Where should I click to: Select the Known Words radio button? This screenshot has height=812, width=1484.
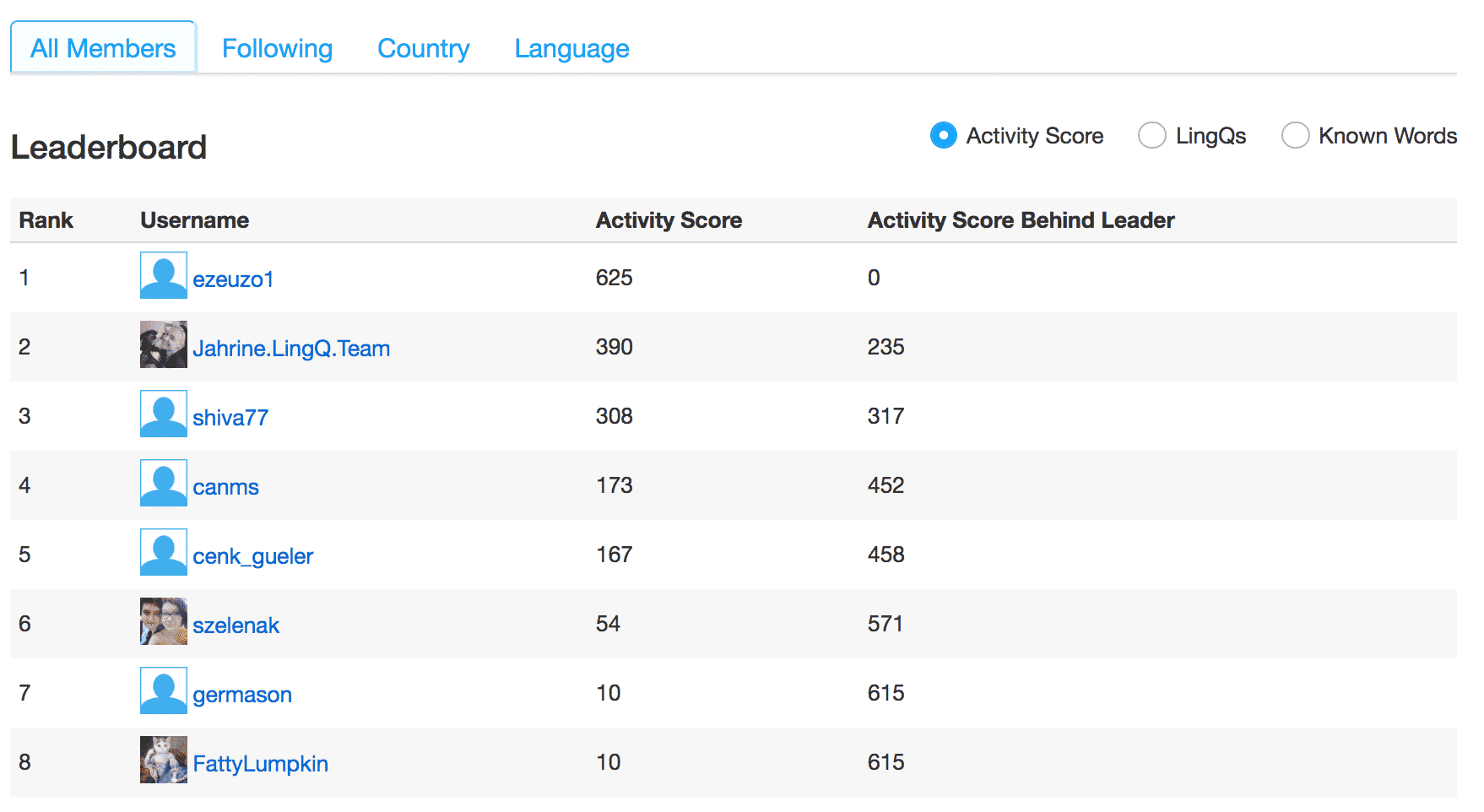1295,136
